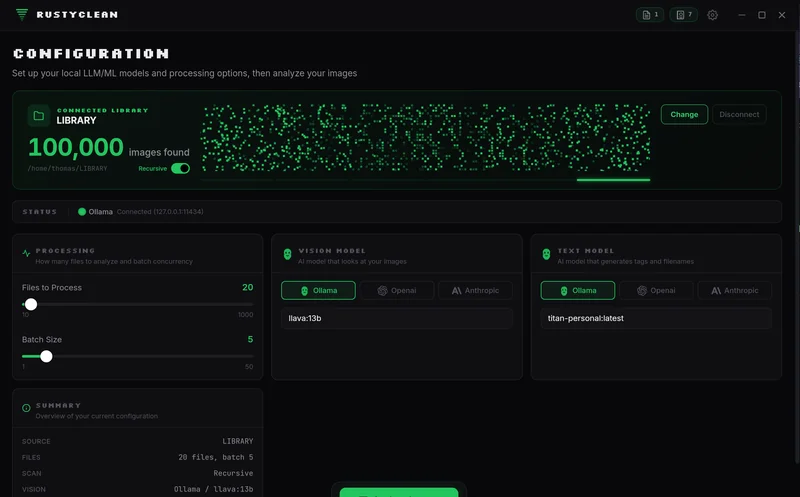Click the document counter badge showing 1
Screen dimensions: 800x497
[650, 15]
